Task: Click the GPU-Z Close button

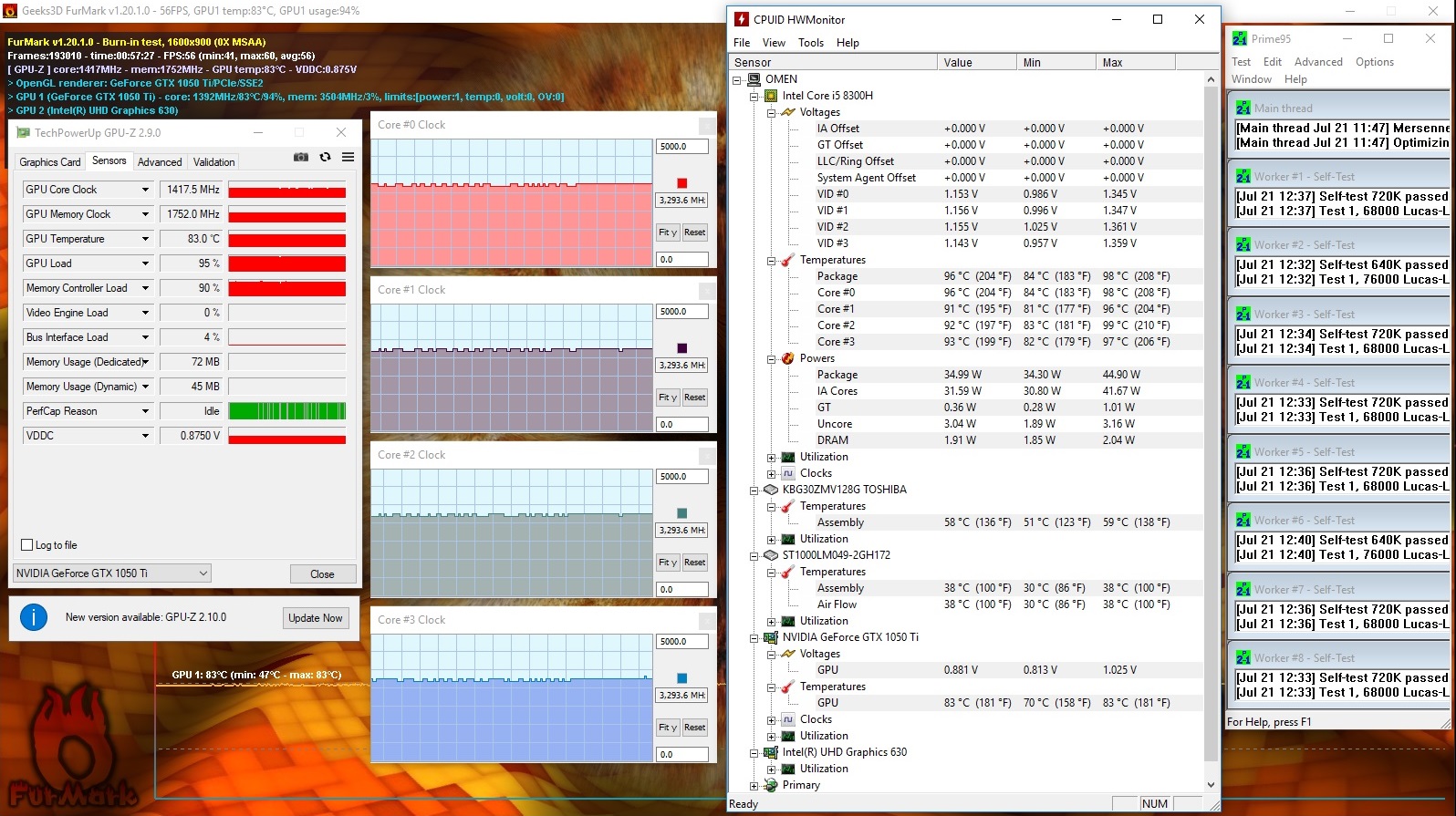Action: point(322,574)
